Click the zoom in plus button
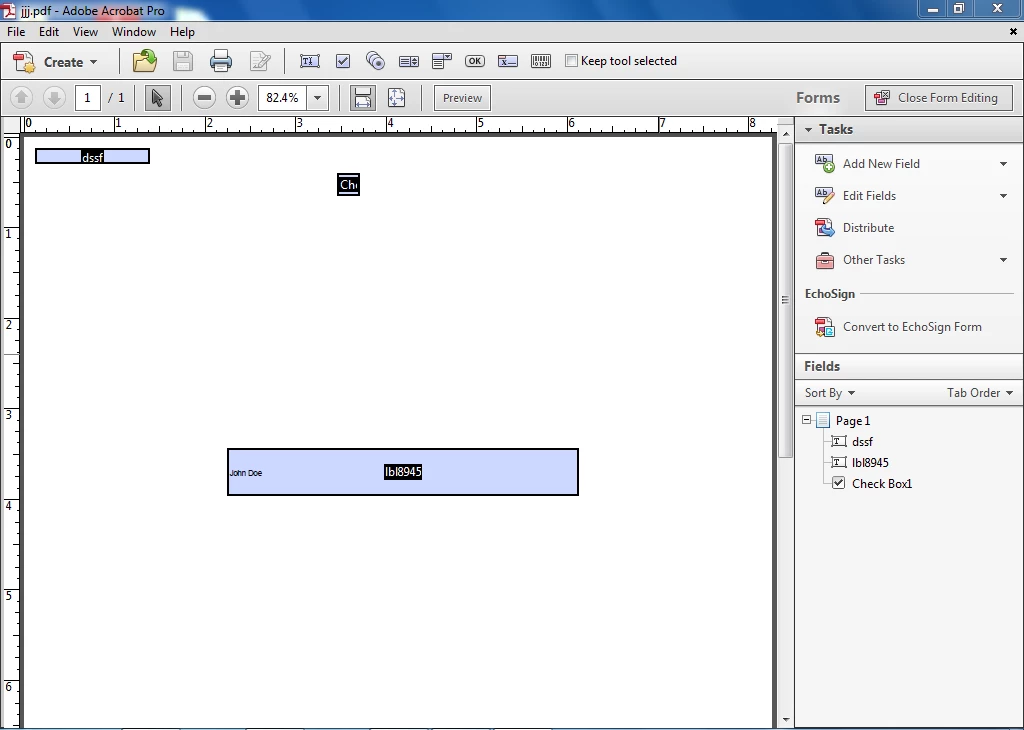Screen dimensions: 1024x730 point(238,98)
